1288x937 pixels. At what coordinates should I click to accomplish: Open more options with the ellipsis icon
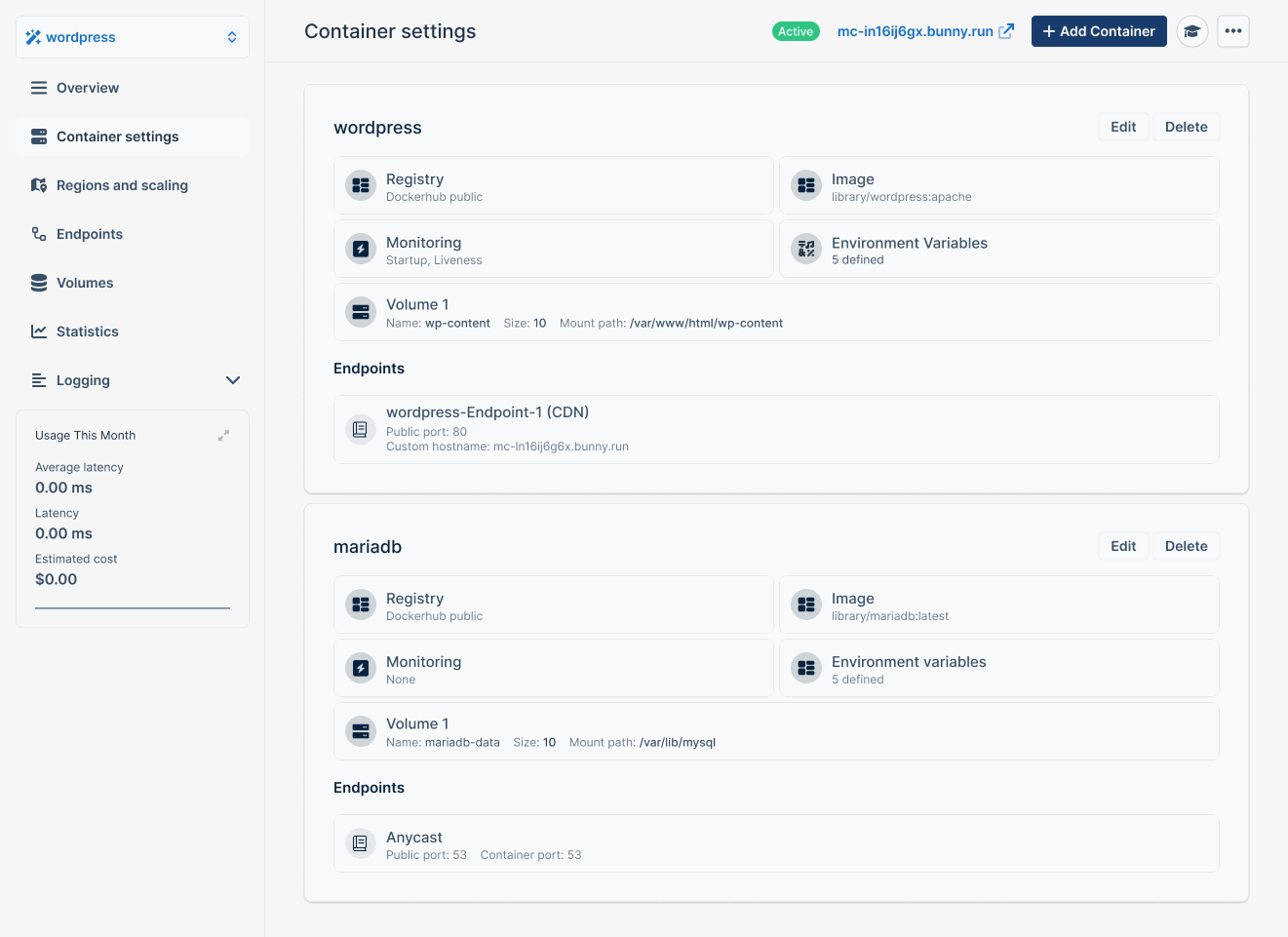pos(1232,31)
